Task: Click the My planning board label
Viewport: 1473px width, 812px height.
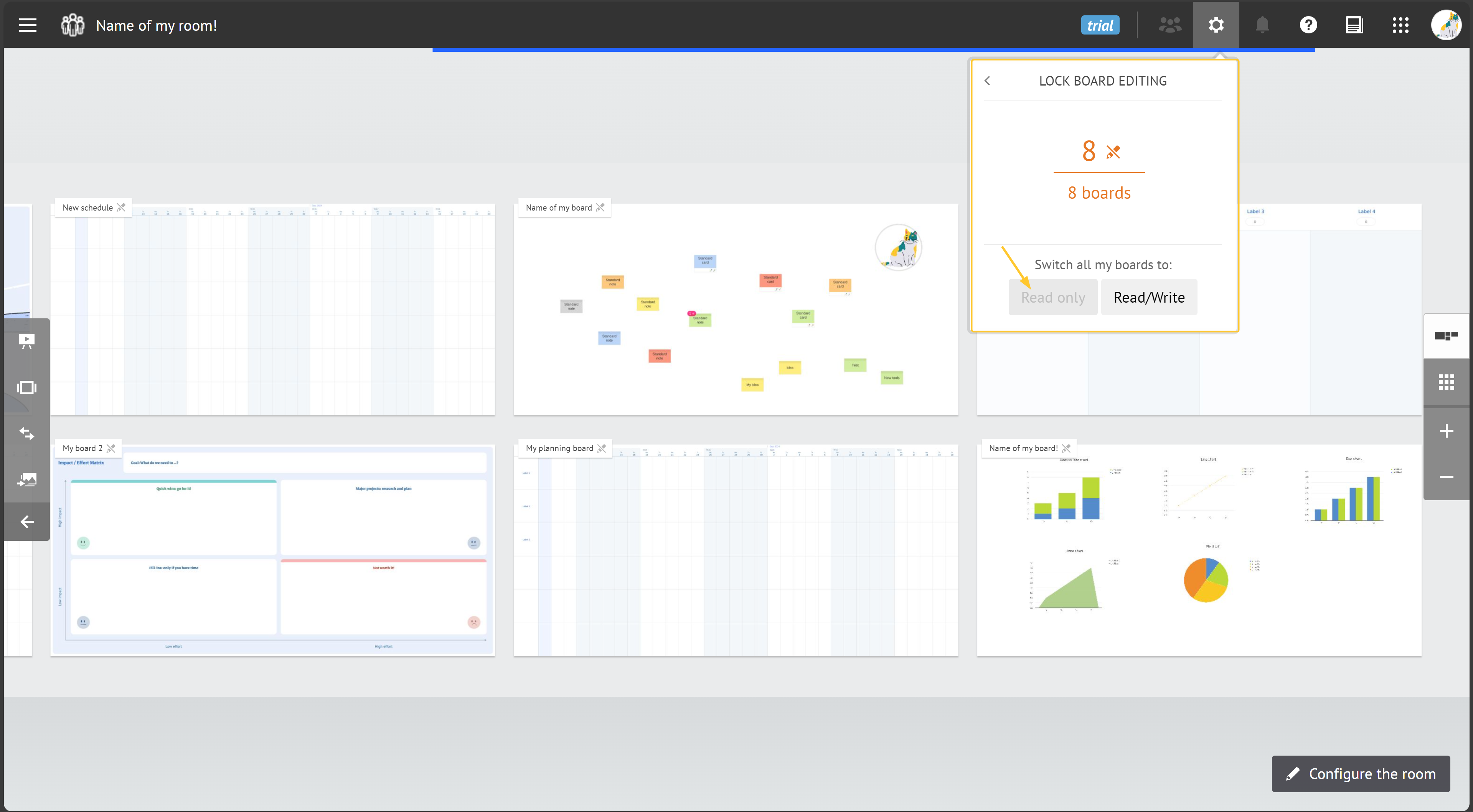Action: (559, 448)
